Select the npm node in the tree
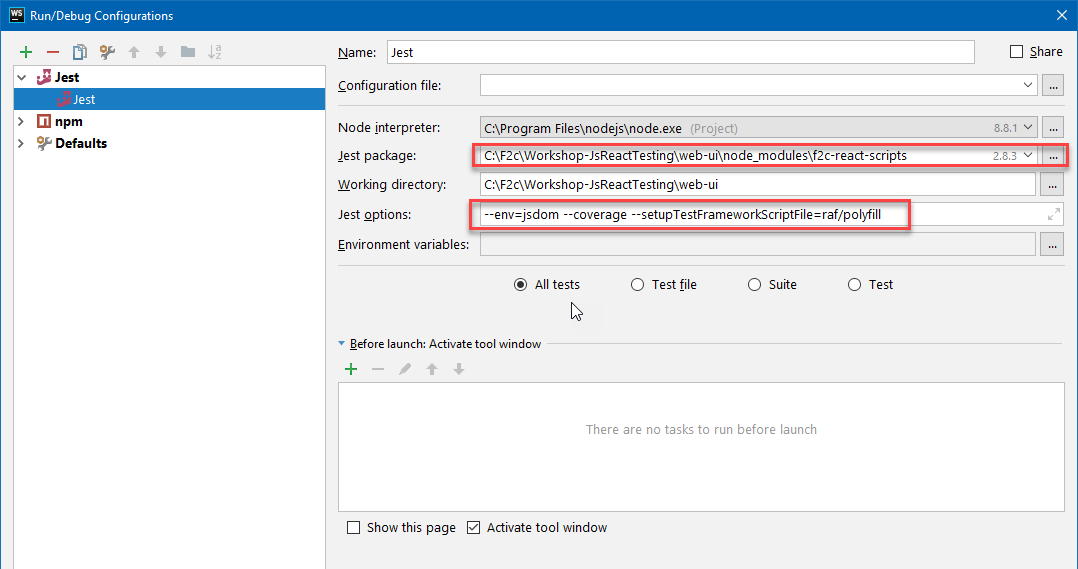The width and height of the screenshot is (1078, 569). (x=69, y=122)
